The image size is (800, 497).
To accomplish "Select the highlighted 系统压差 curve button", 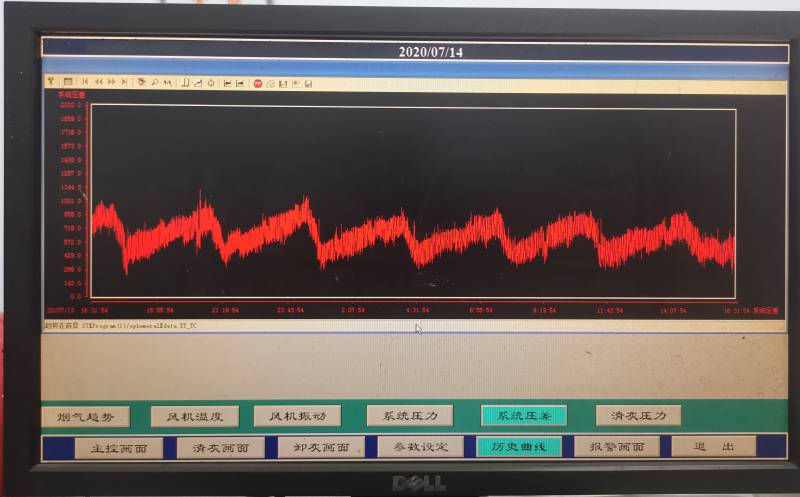I will coord(524,415).
